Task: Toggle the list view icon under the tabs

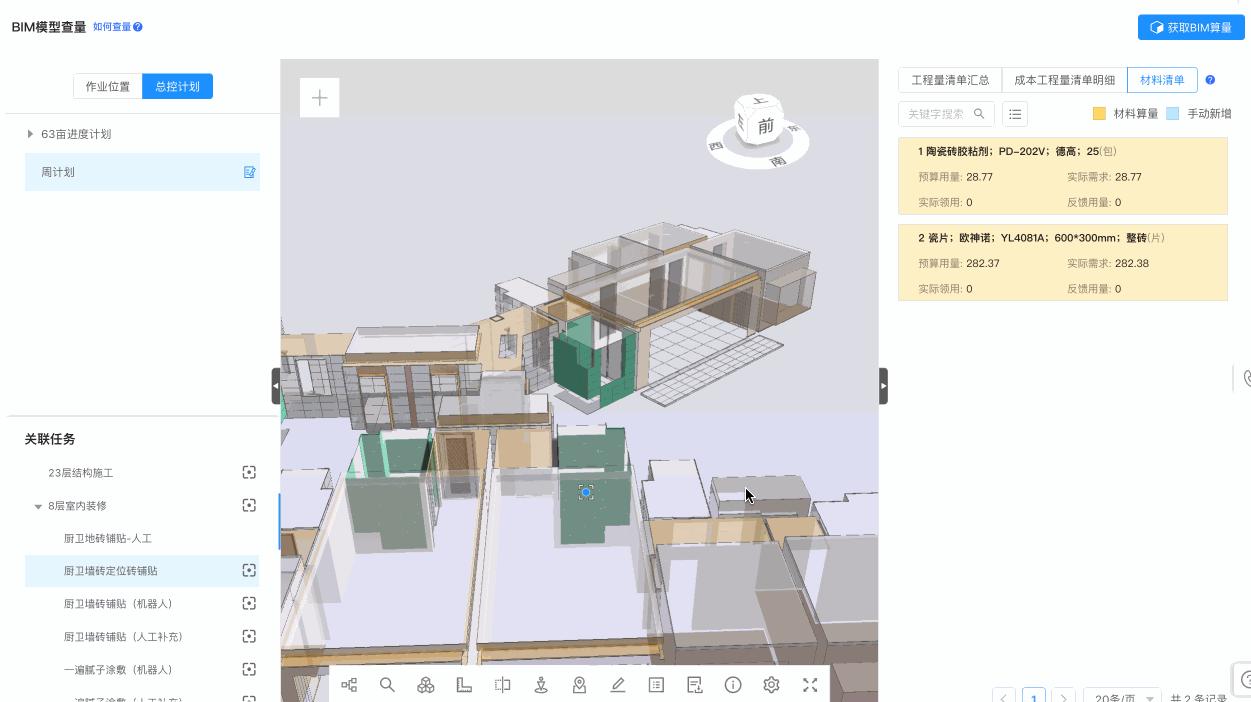Action: pyautogui.click(x=1015, y=113)
